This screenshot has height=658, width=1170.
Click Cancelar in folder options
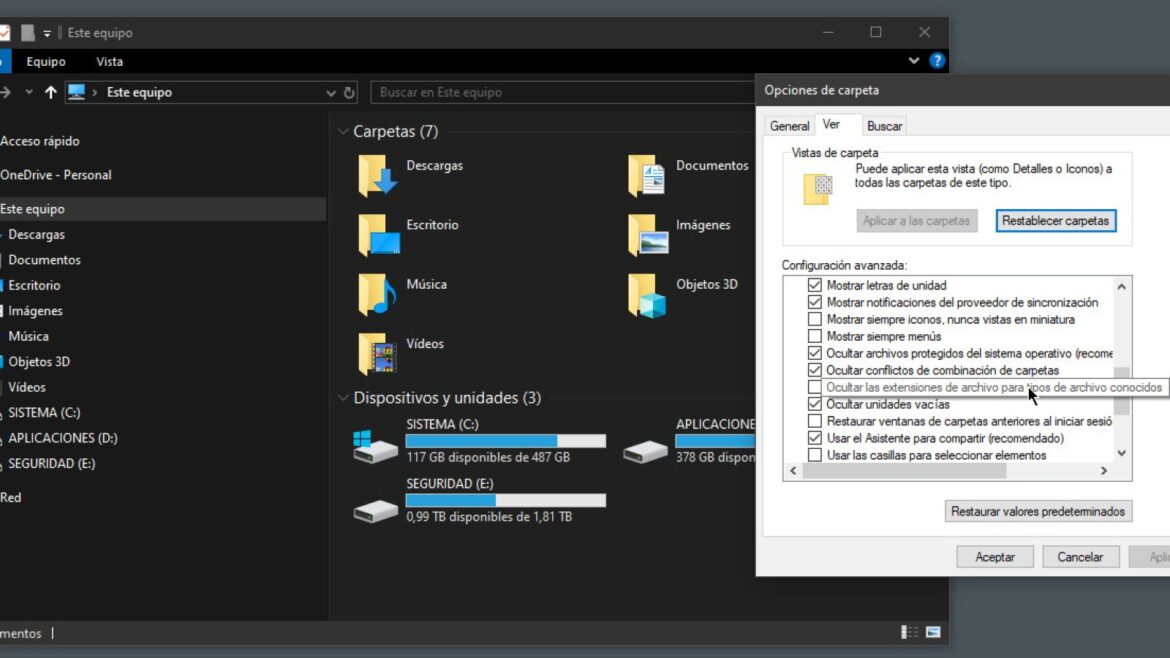click(x=1080, y=557)
